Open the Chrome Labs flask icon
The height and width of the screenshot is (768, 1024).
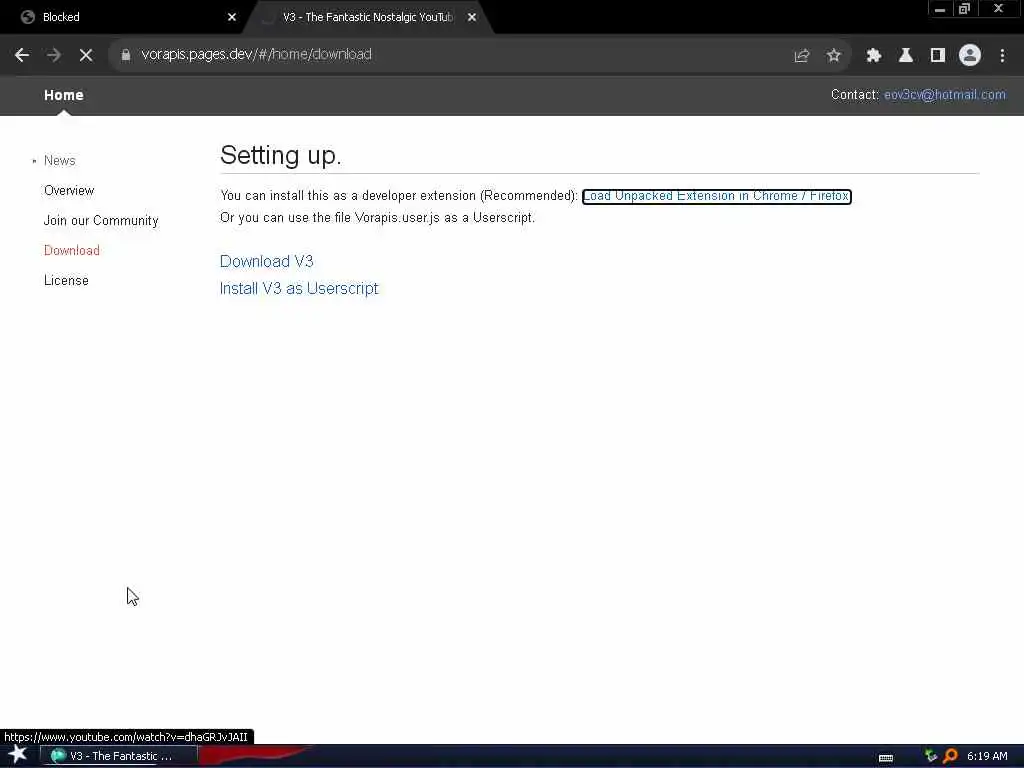[x=905, y=56]
